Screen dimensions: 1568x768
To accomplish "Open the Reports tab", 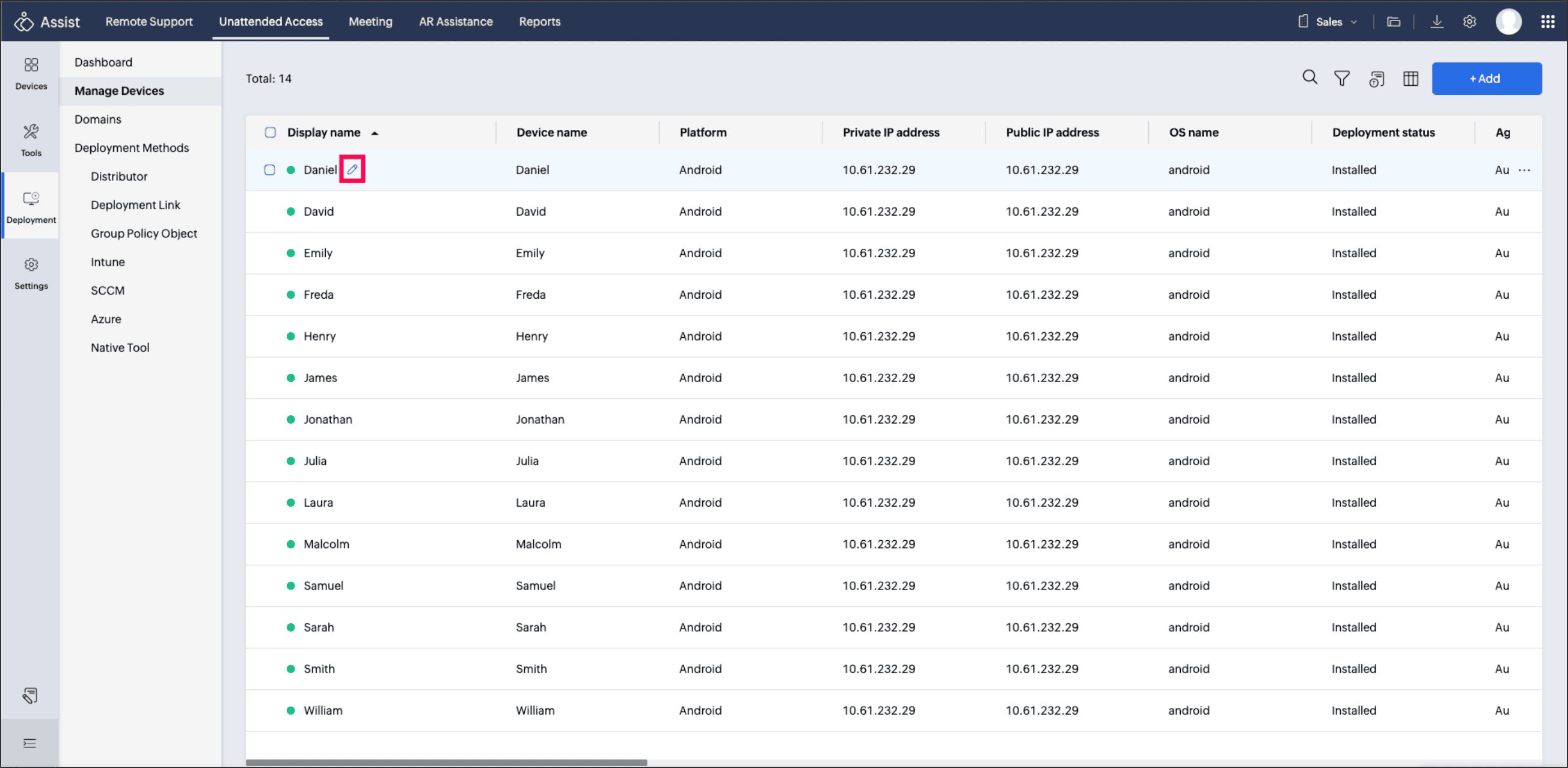I will point(539,22).
